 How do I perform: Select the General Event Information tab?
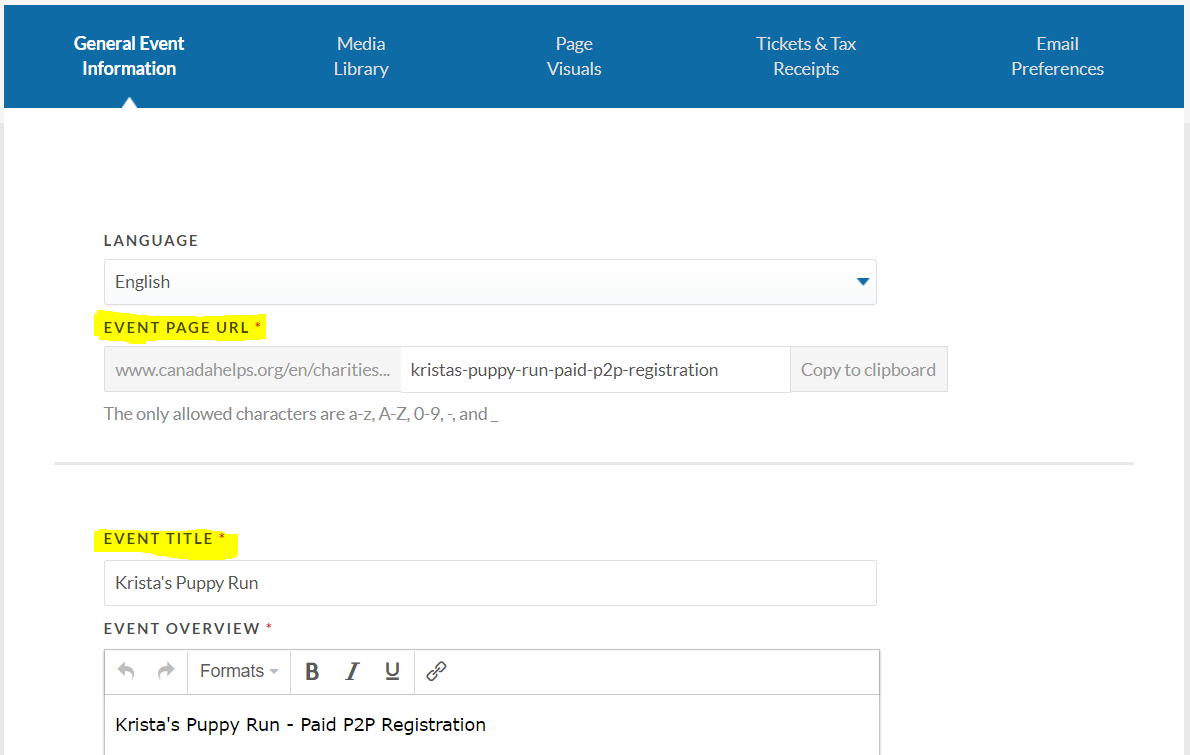click(129, 56)
